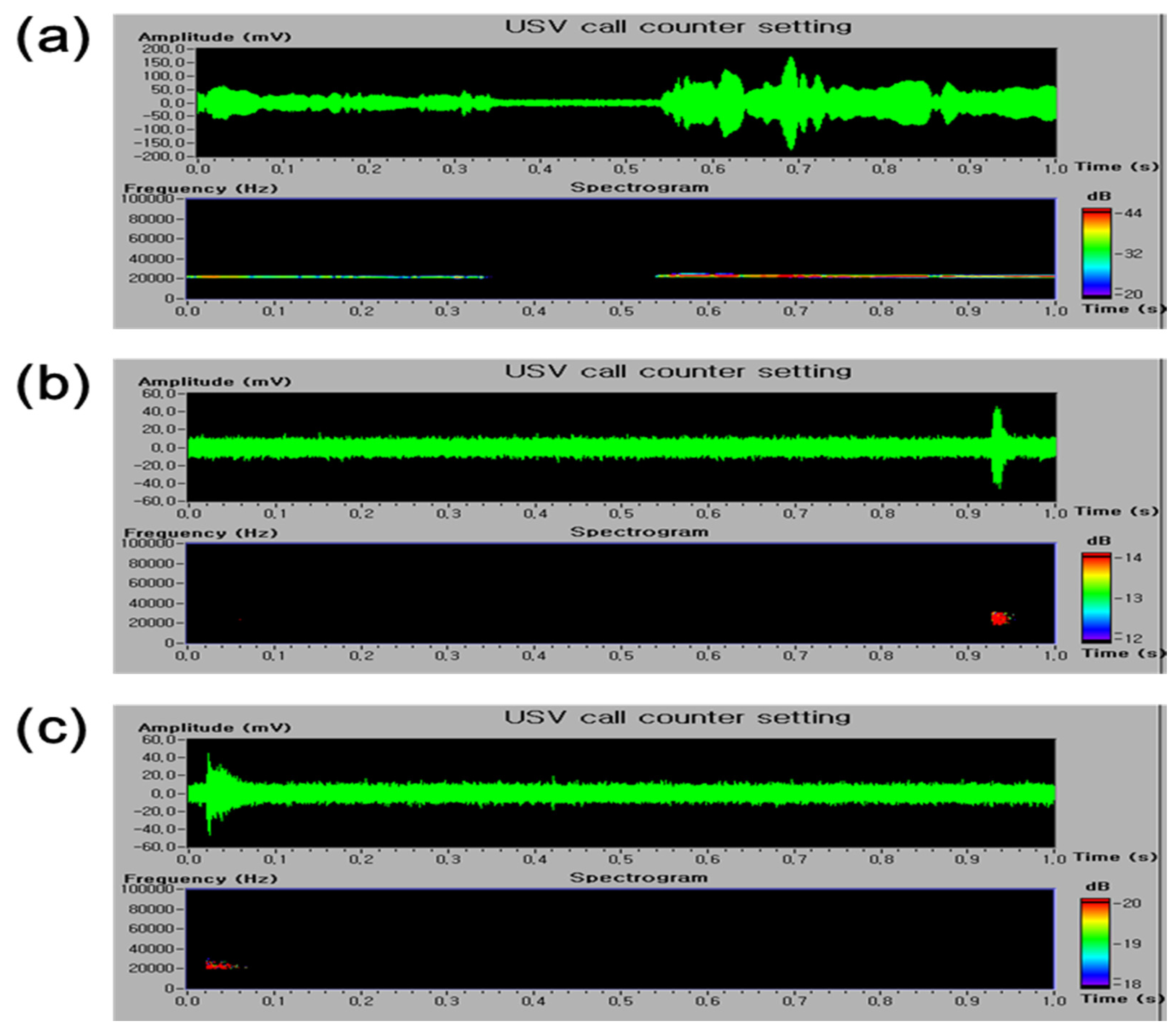Image resolution: width=1176 pixels, height=1034 pixels.
Task: Click 'USV call counter setting' title in panel (b)
Action: [x=678, y=371]
